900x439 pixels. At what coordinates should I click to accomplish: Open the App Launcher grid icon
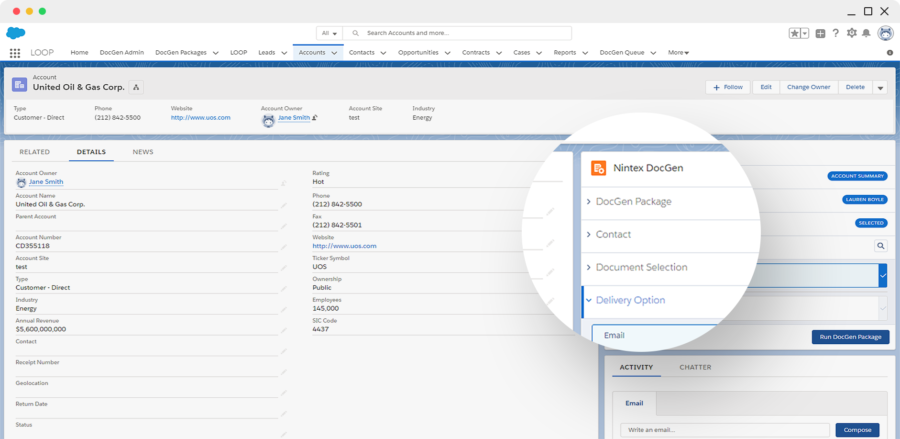15,53
